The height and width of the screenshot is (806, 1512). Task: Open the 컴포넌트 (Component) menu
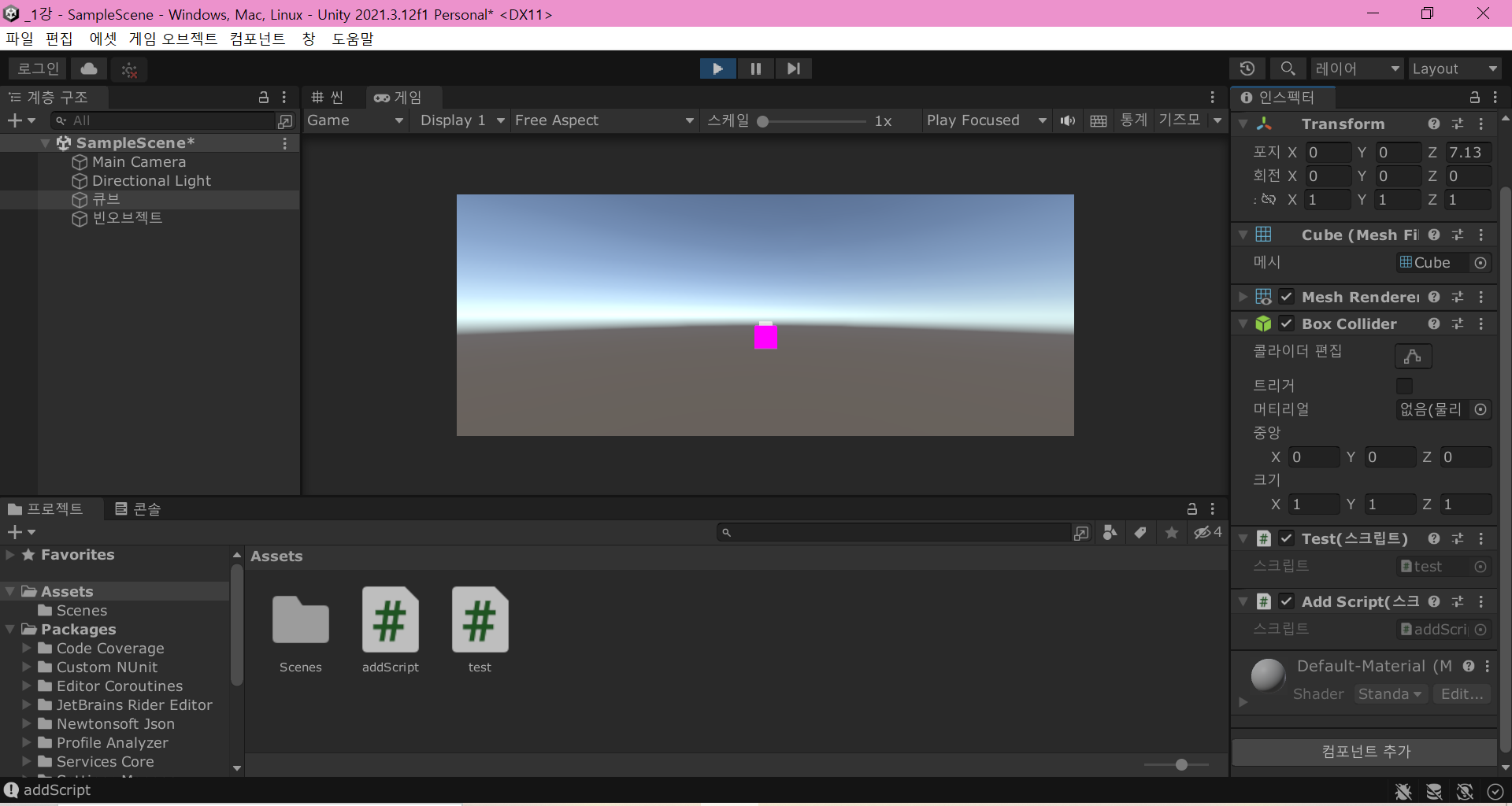pyautogui.click(x=258, y=39)
